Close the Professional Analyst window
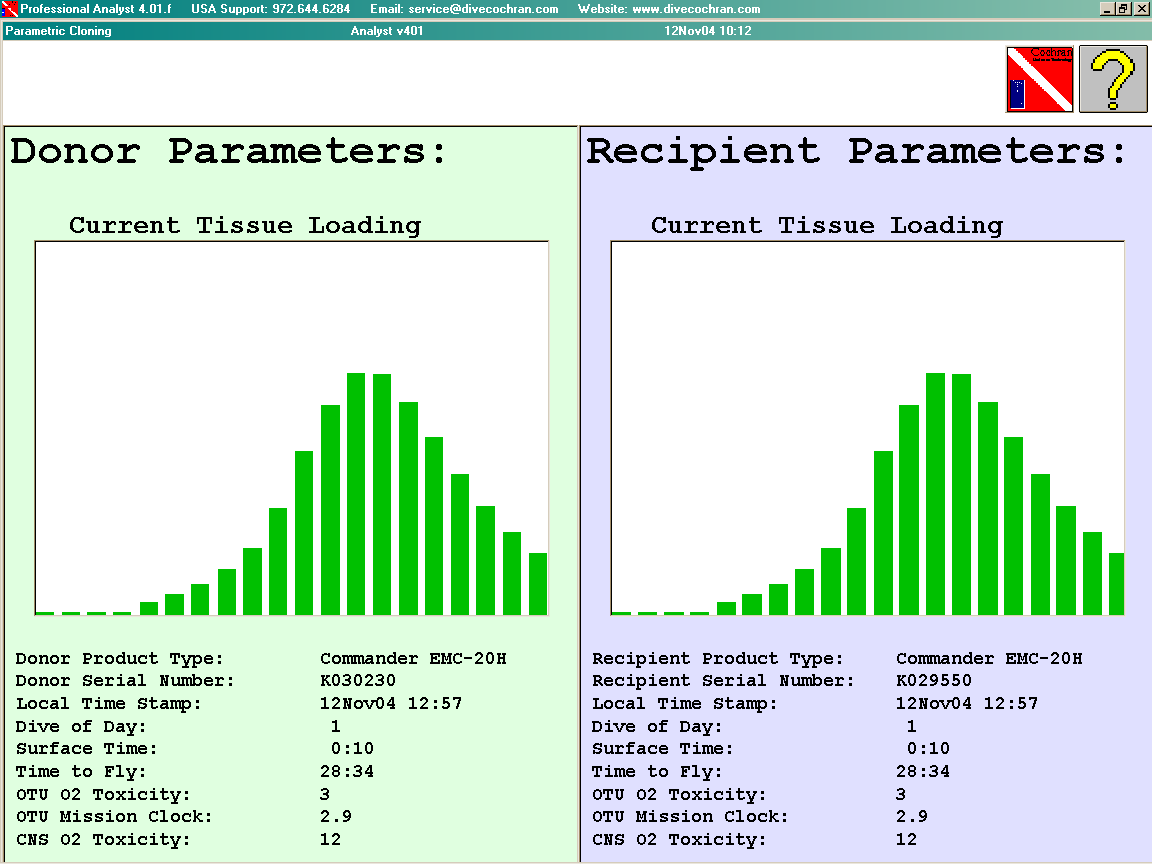The width and height of the screenshot is (1152, 864). coord(1141,9)
